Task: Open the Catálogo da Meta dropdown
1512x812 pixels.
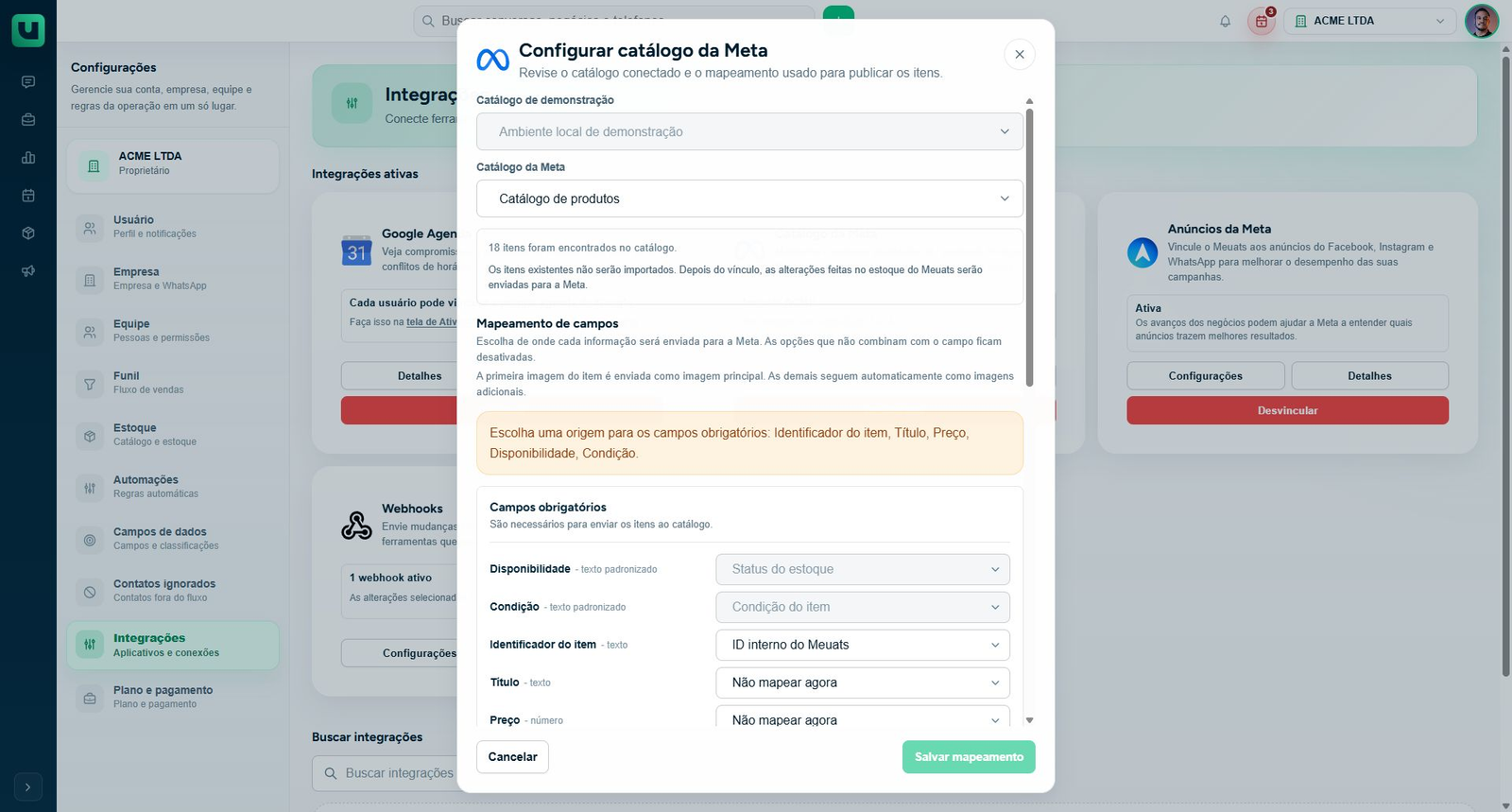Action: (749, 199)
